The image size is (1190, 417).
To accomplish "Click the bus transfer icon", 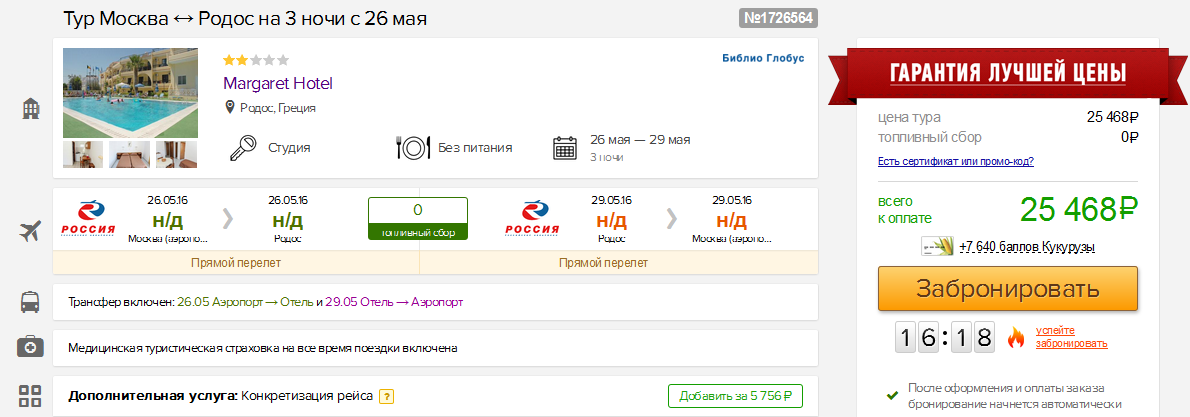I will click(x=30, y=301).
